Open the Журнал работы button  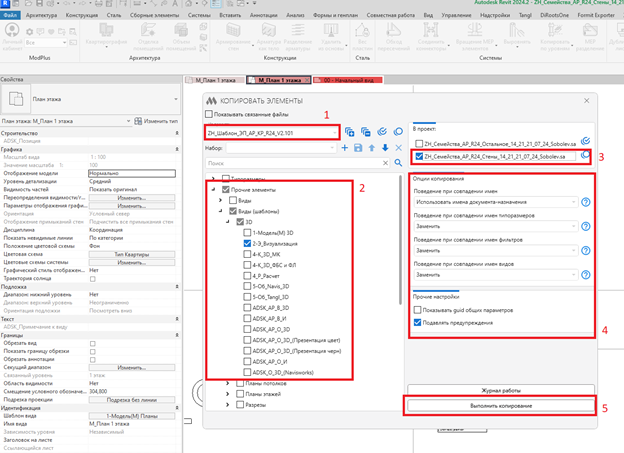click(501, 390)
